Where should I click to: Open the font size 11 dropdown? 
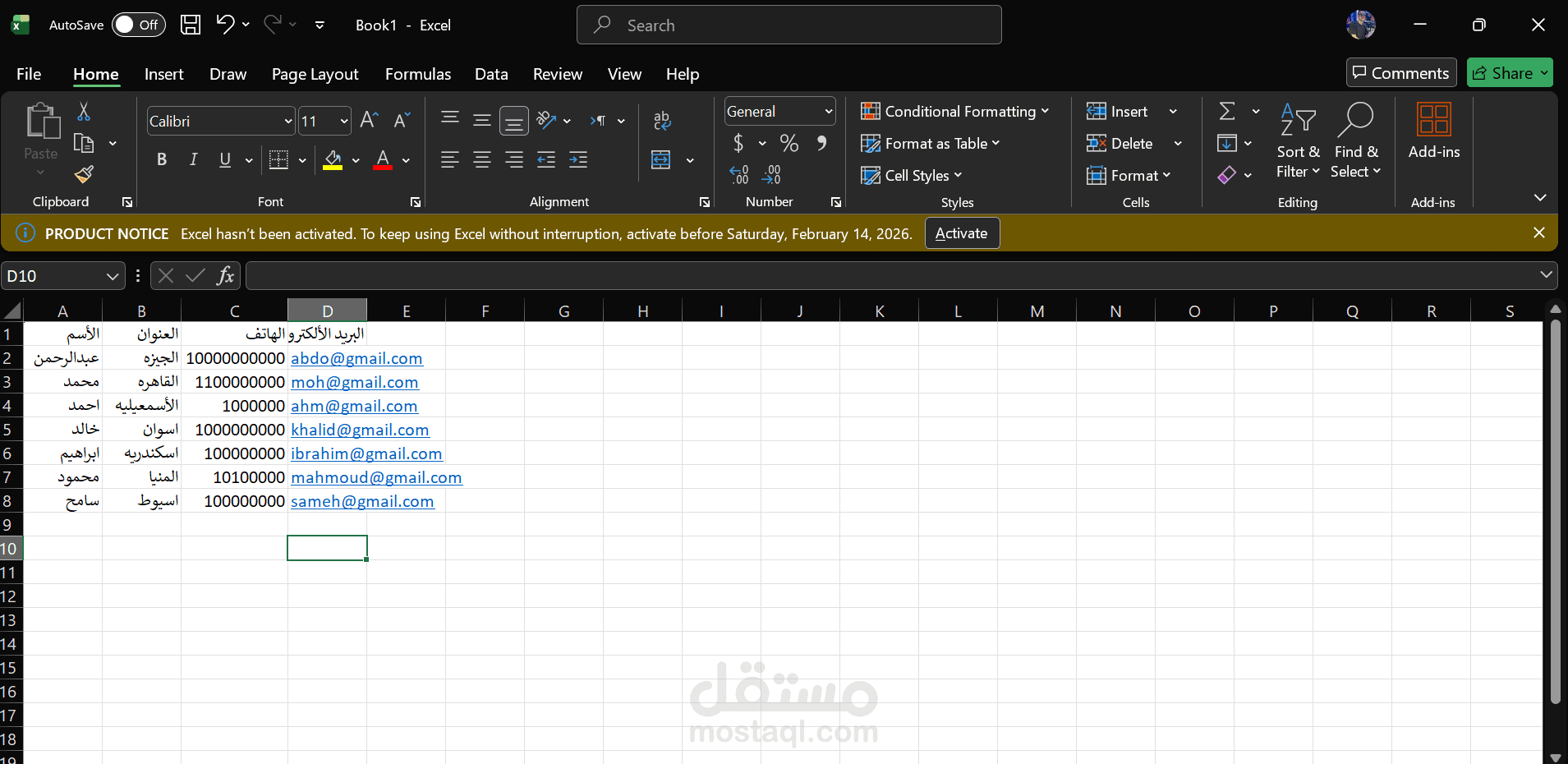pos(344,122)
